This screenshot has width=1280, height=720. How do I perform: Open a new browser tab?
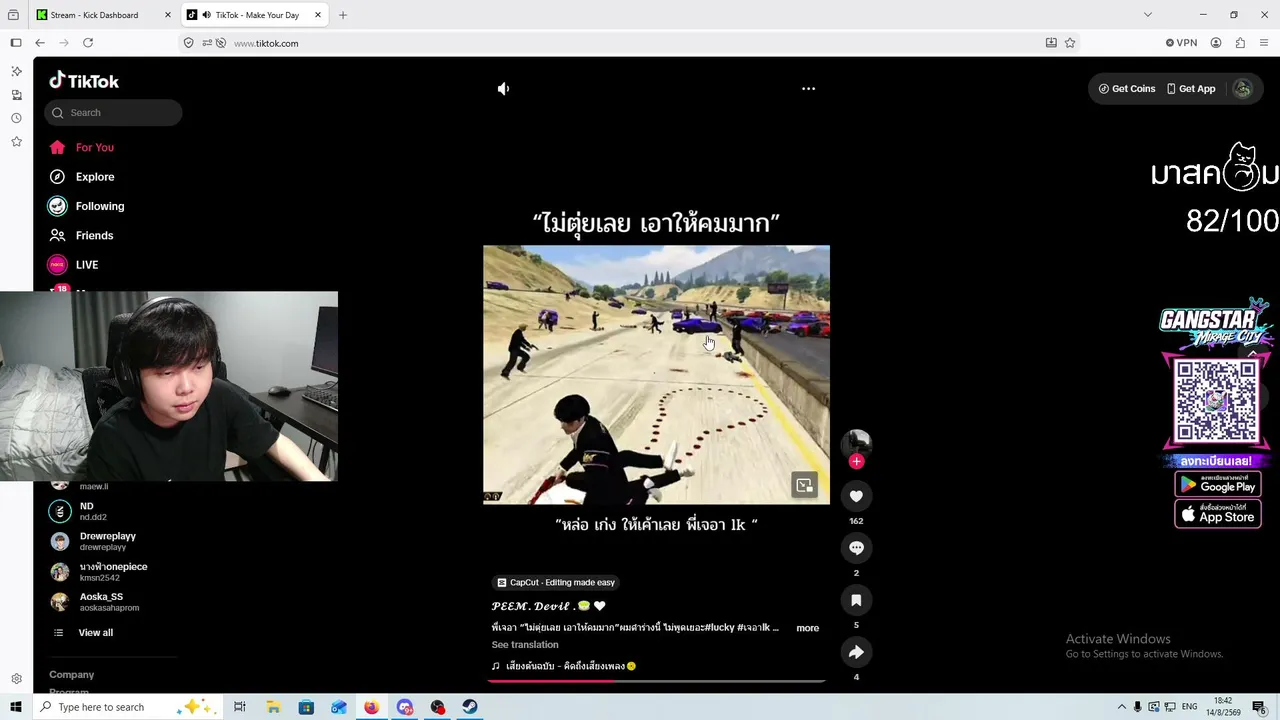[343, 15]
